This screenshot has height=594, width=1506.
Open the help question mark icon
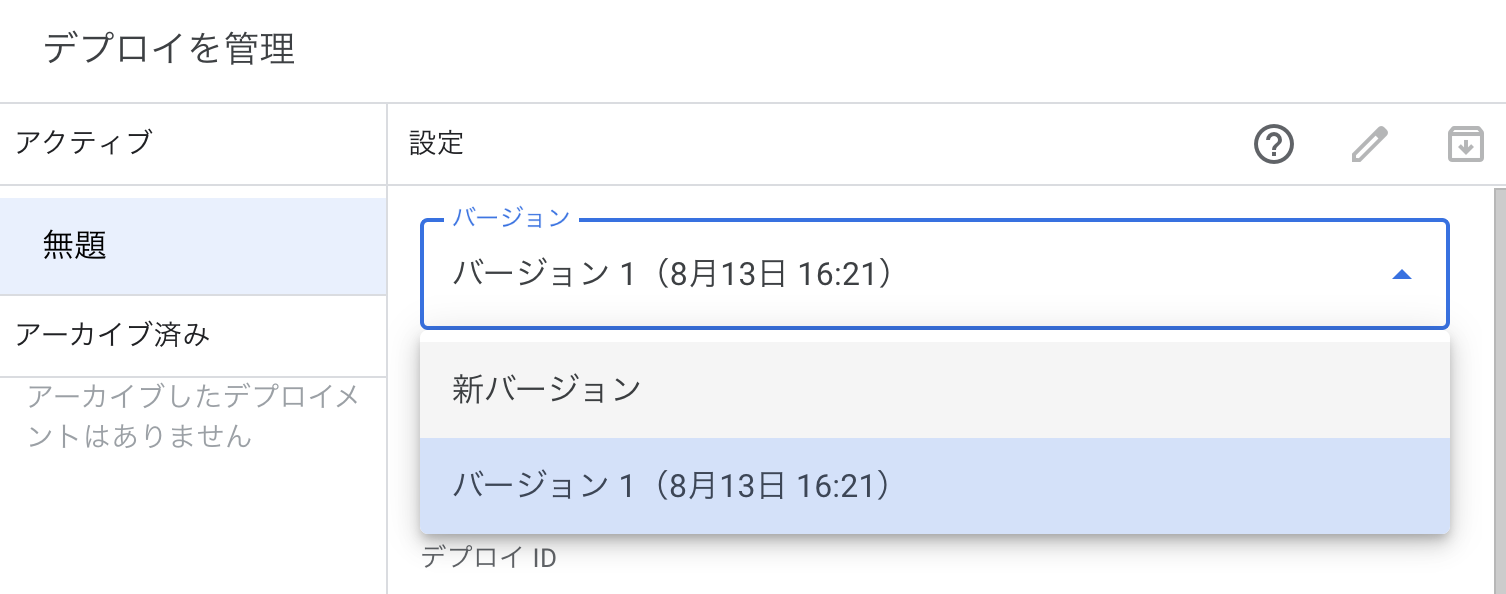(1273, 145)
